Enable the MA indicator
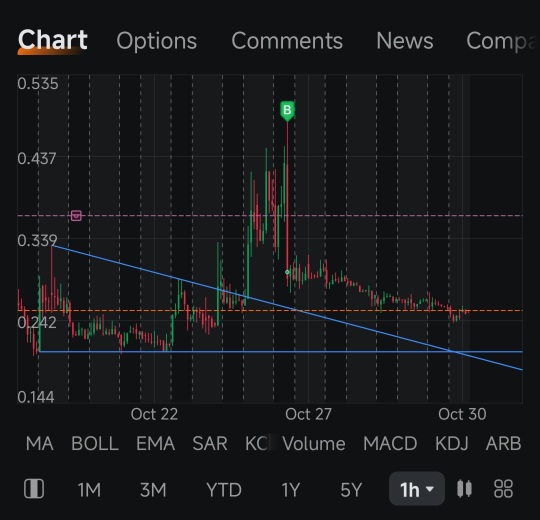The width and height of the screenshot is (540, 520). click(x=40, y=443)
